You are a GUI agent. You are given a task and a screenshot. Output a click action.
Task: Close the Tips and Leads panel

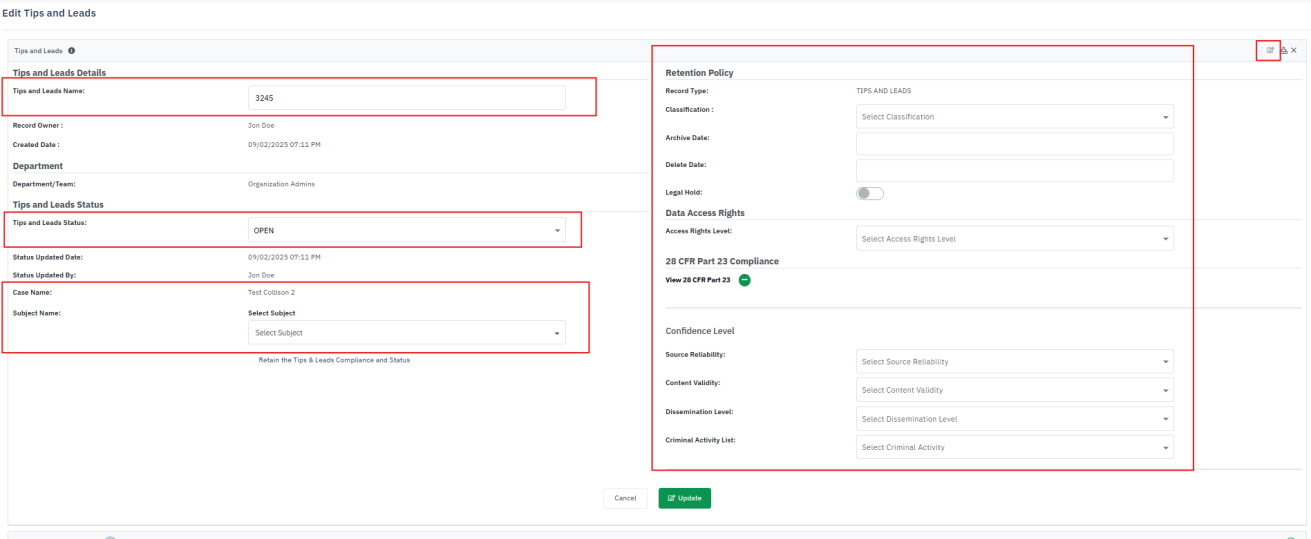(x=1294, y=50)
